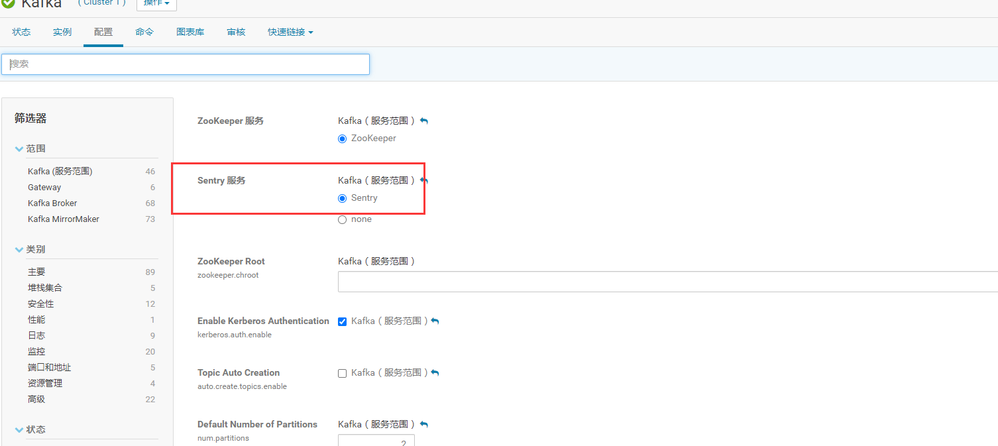Reset ZooKeeper 服务 with its revert arrow

point(425,121)
